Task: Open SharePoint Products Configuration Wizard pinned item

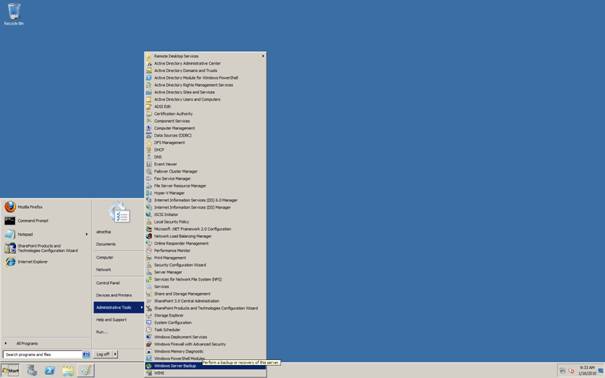Action: 46,248
